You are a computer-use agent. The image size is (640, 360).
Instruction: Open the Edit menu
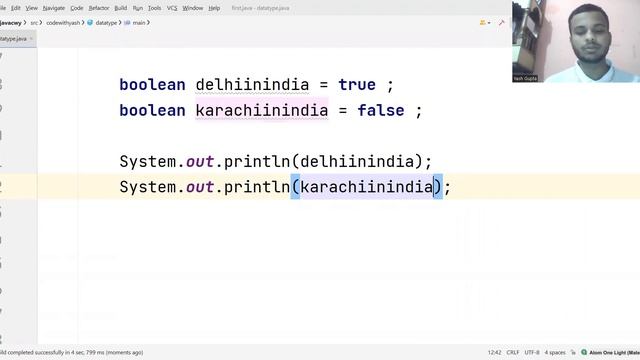pyautogui.click(x=16, y=8)
